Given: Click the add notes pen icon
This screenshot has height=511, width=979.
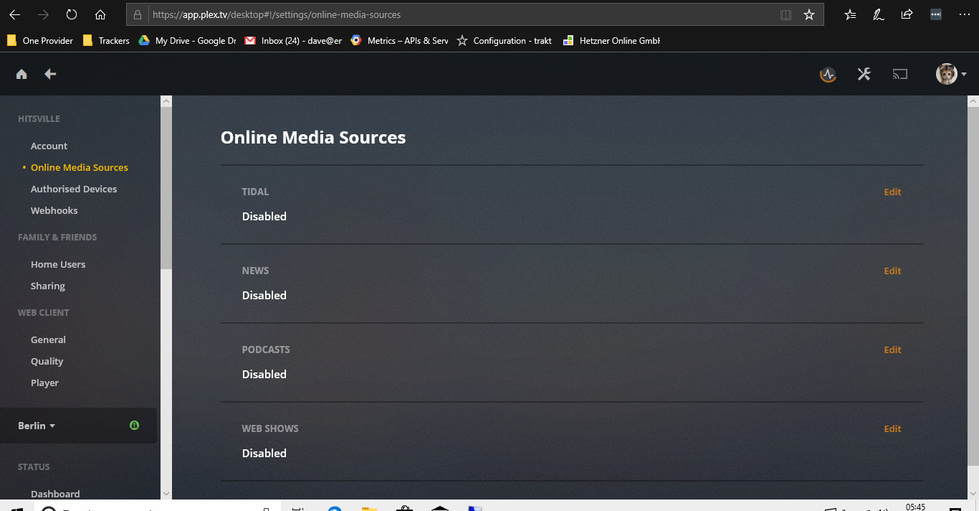Looking at the screenshot, I should point(878,14).
